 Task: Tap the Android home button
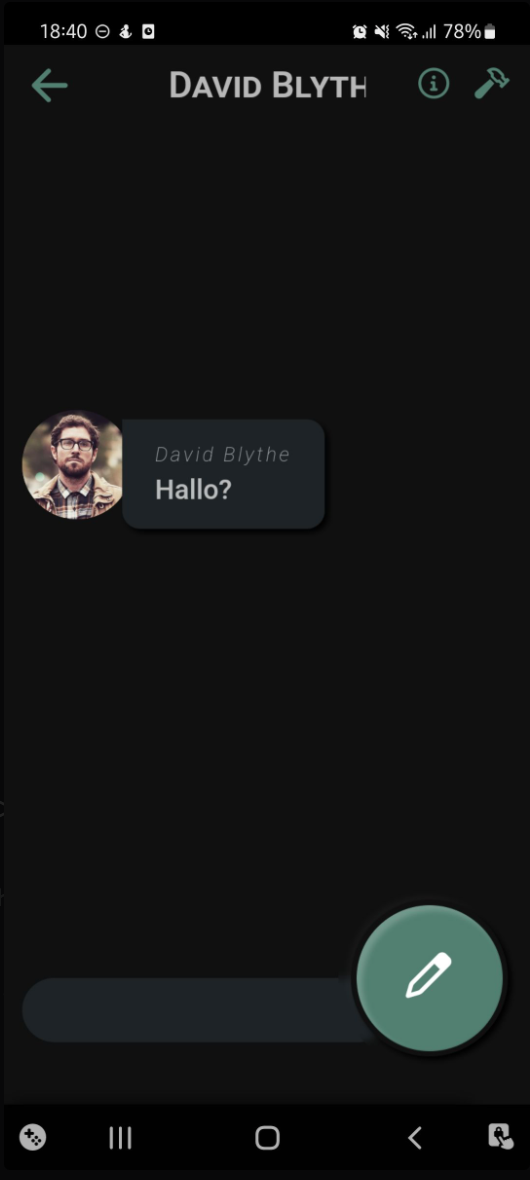click(267, 1137)
